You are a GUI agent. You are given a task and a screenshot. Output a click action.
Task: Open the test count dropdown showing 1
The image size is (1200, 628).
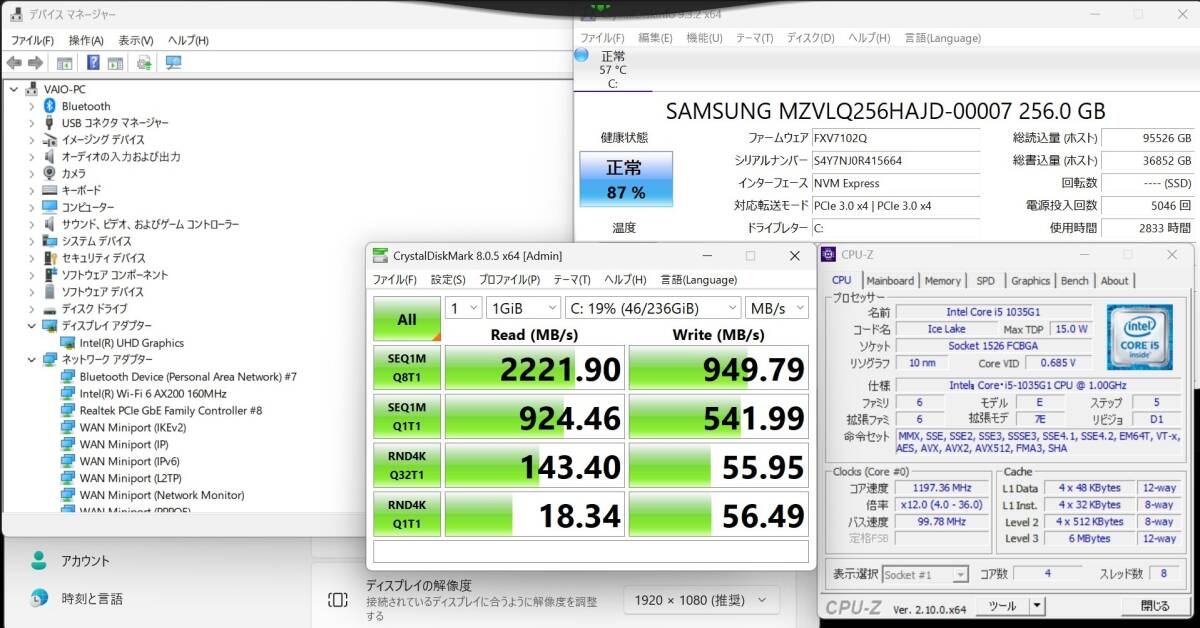point(464,308)
